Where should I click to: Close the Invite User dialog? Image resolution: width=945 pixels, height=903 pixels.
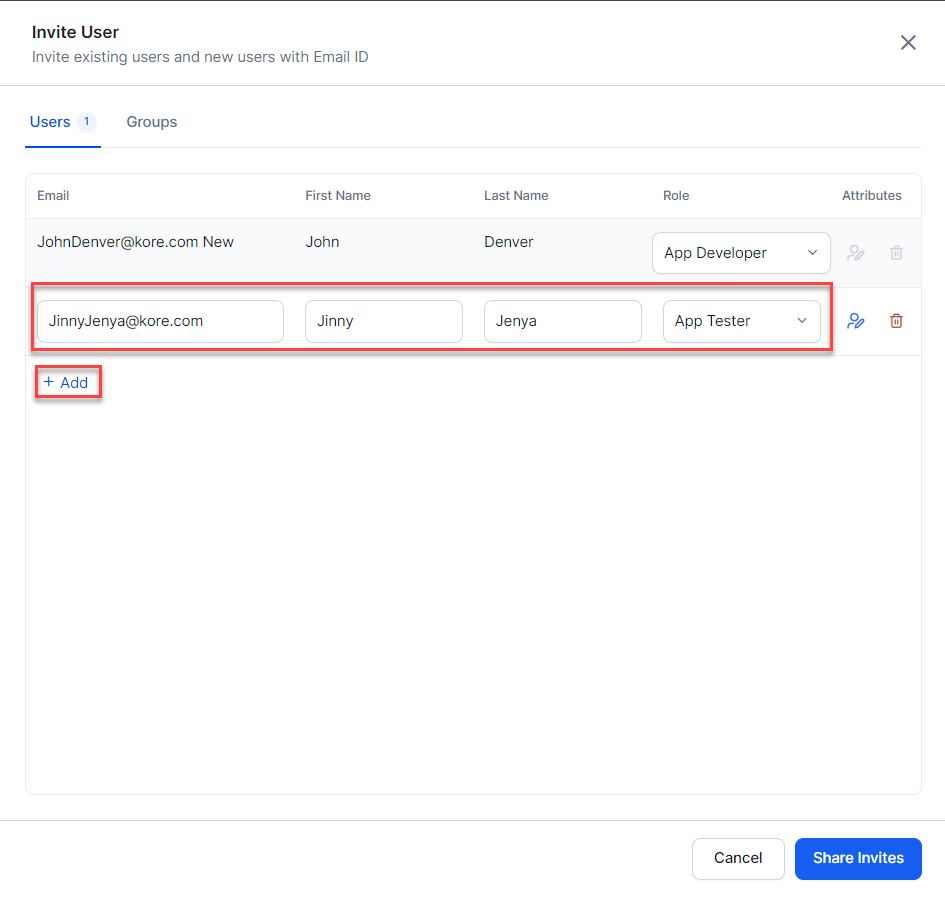point(908,42)
